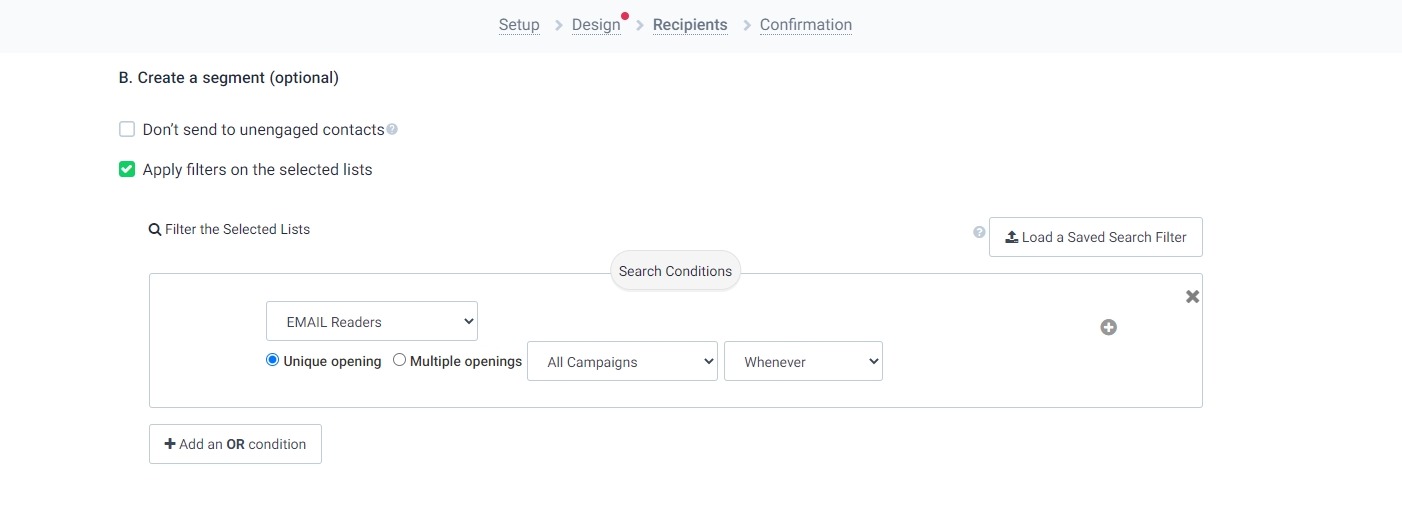
Task: Add an OR condition
Action: [x=235, y=444]
